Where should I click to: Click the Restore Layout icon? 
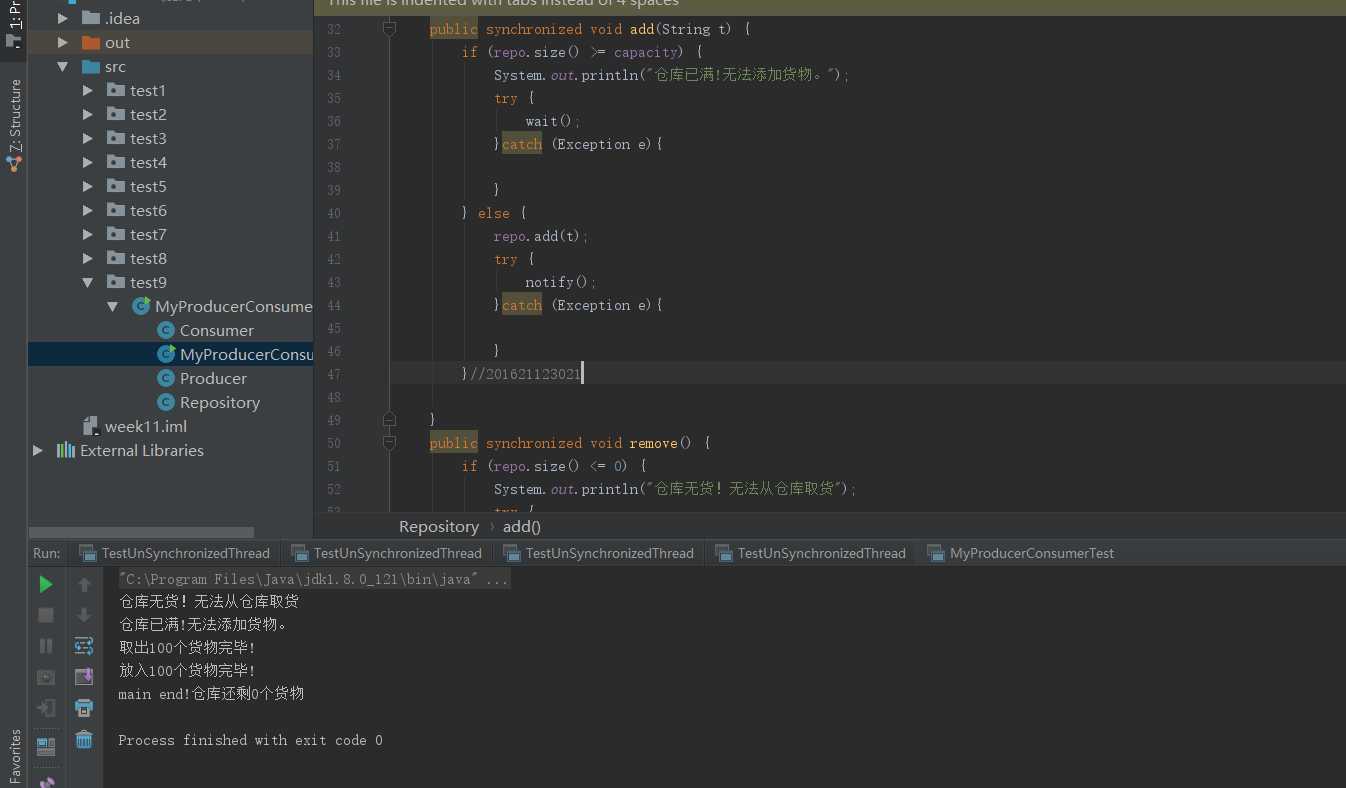[x=45, y=746]
